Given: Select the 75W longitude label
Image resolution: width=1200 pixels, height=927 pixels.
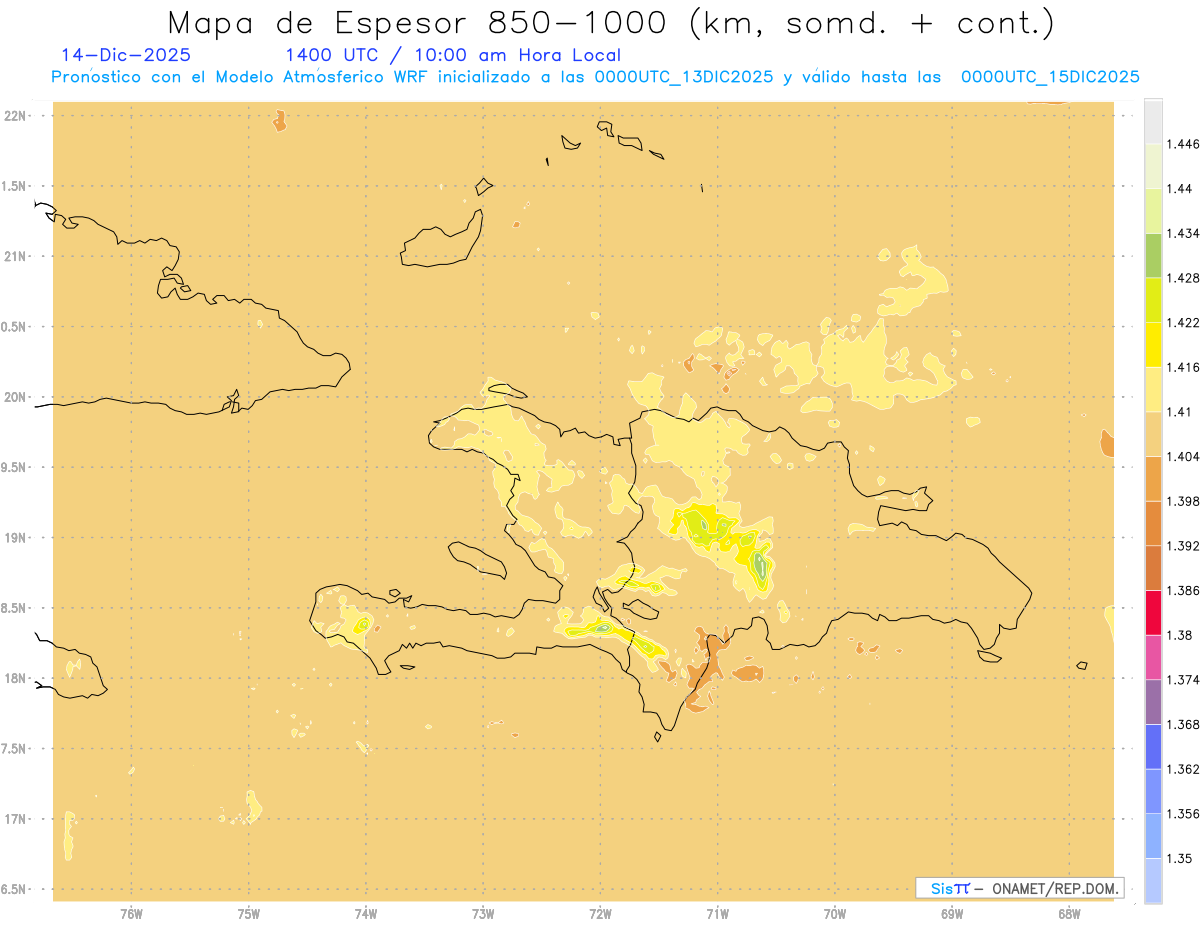Looking at the screenshot, I should click(x=249, y=913).
